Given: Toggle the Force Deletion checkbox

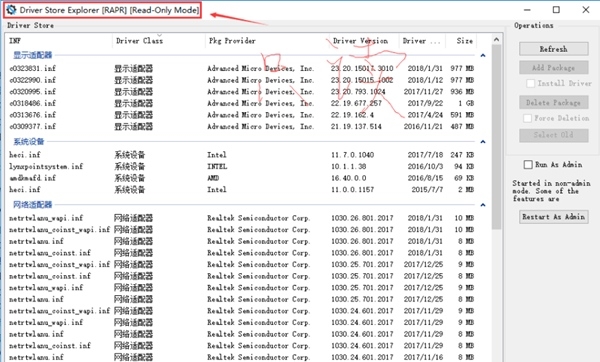Looking at the screenshot, I should point(527,118).
